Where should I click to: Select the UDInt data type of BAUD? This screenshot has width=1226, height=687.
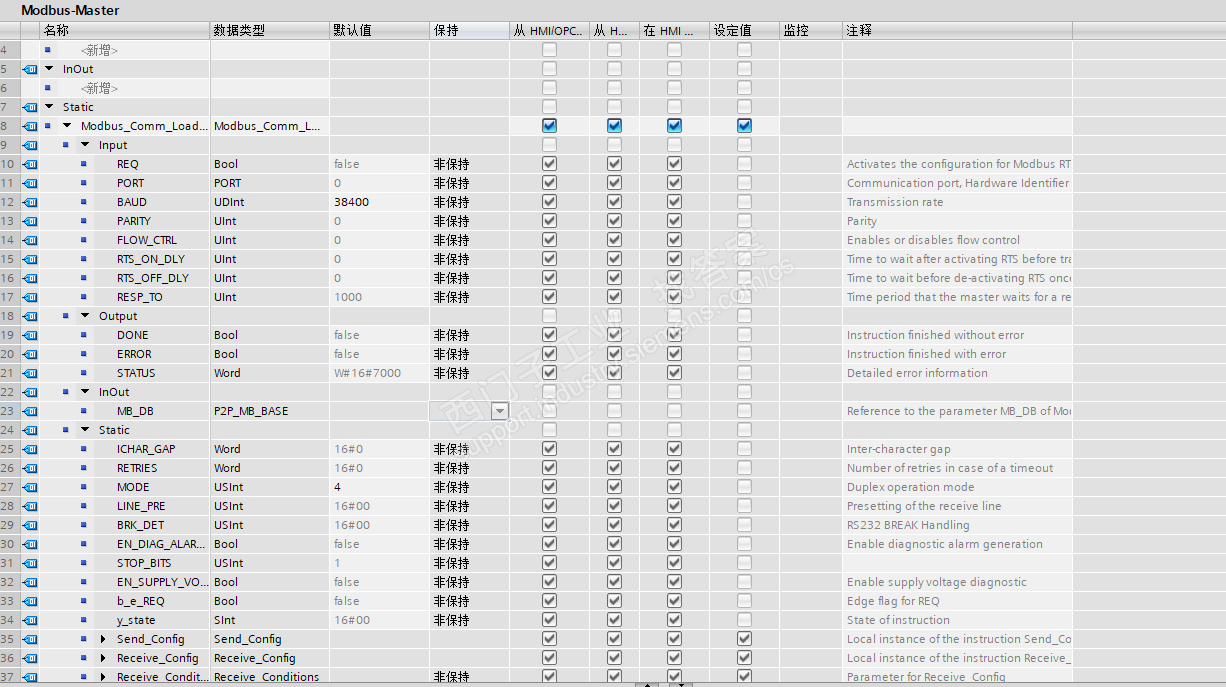click(x=269, y=202)
